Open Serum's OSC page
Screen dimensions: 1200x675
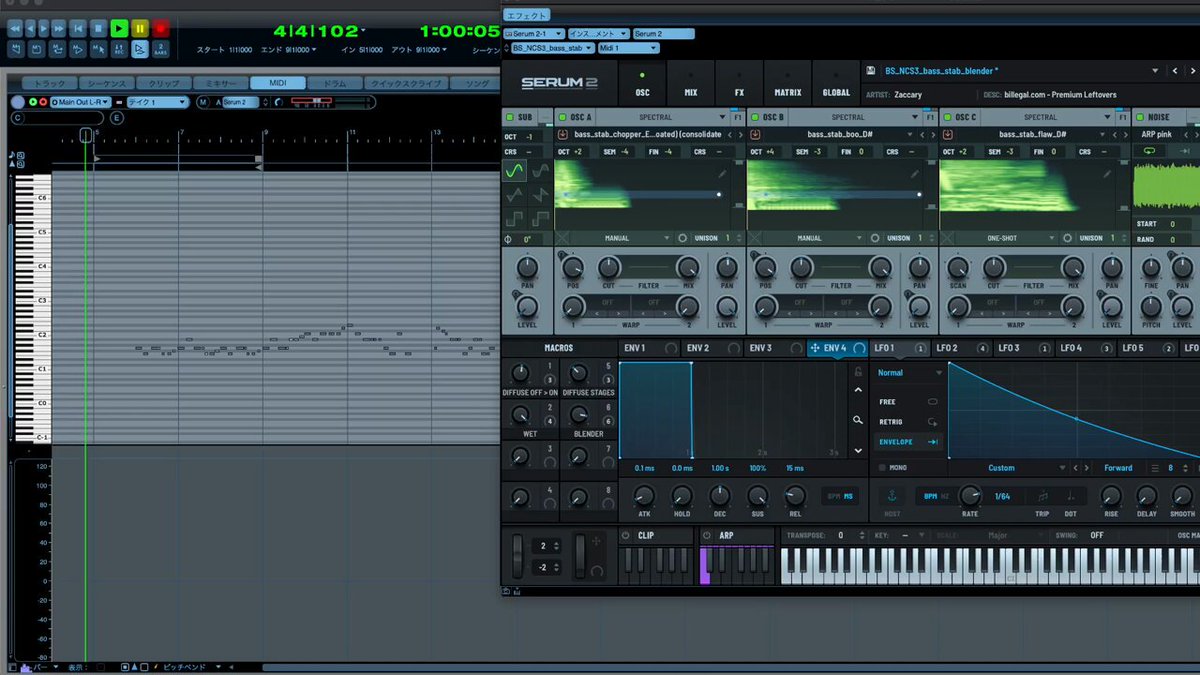pos(642,85)
